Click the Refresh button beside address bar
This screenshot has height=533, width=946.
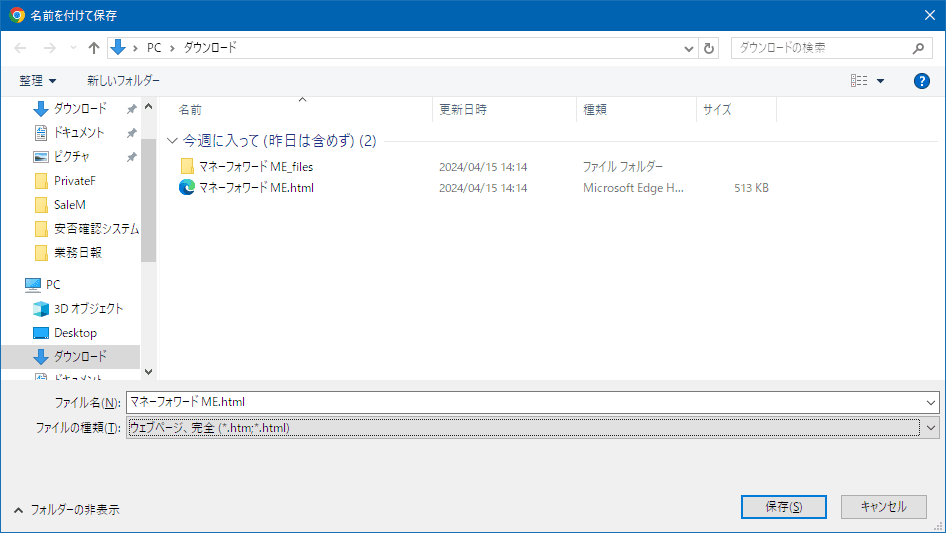click(x=710, y=48)
